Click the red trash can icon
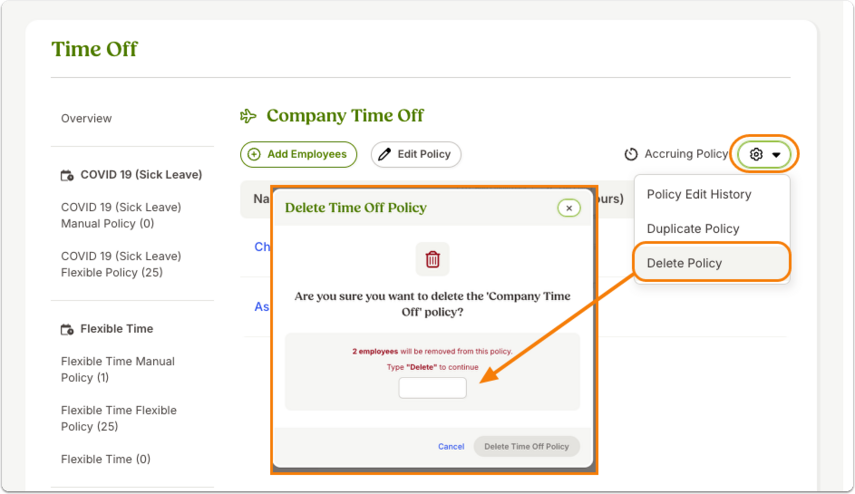 tap(432, 260)
